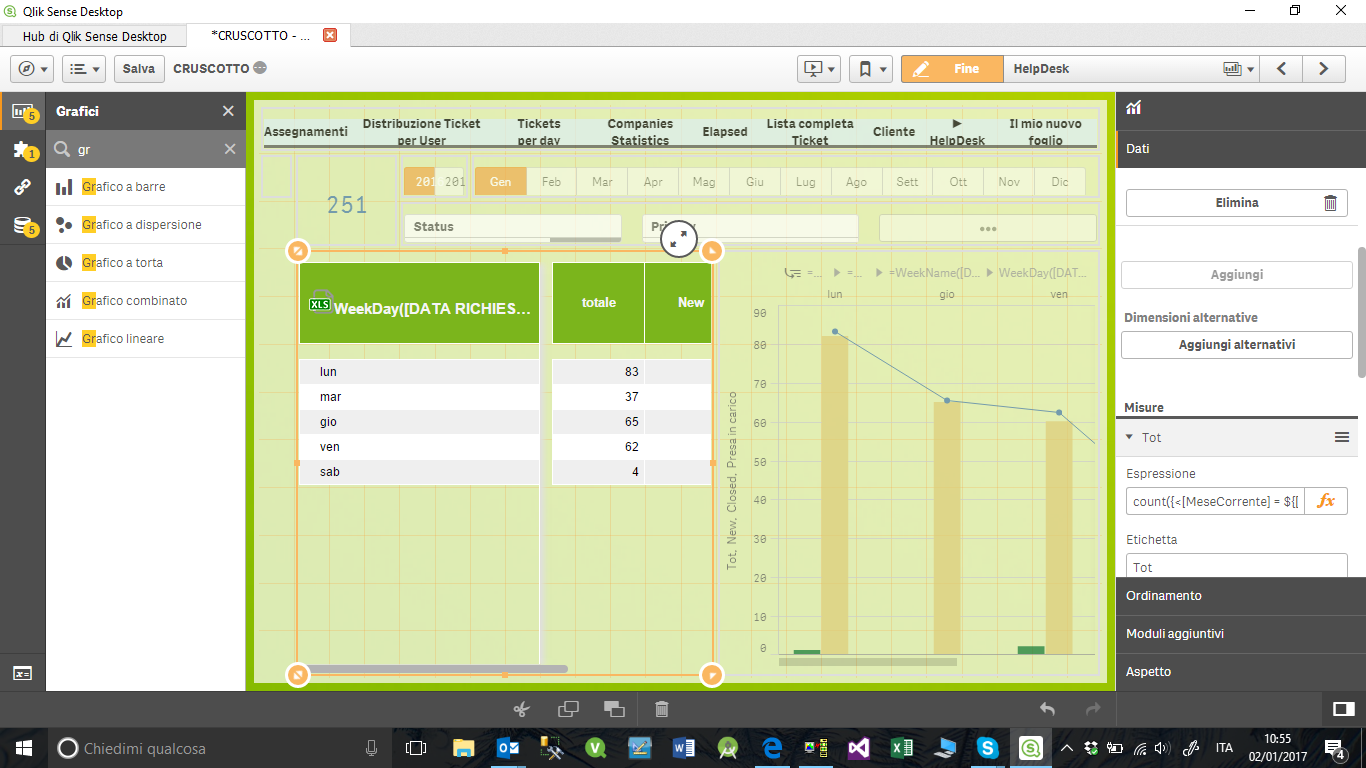Click the trash icon on Elimina
The image size is (1366, 768).
pos(1330,203)
